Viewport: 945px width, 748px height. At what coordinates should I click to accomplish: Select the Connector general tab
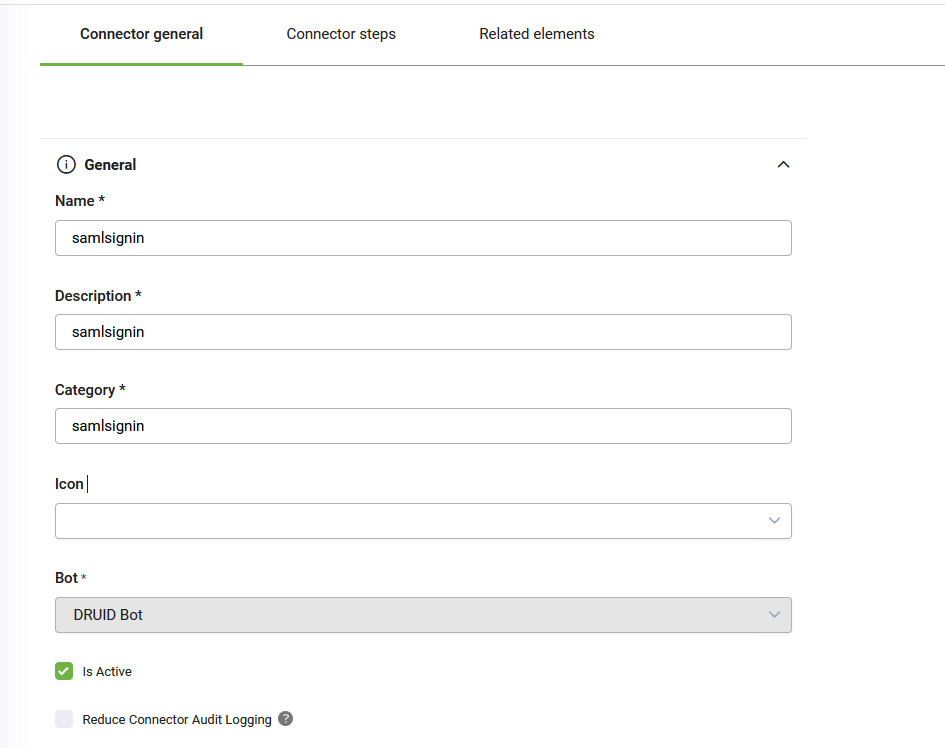point(142,34)
